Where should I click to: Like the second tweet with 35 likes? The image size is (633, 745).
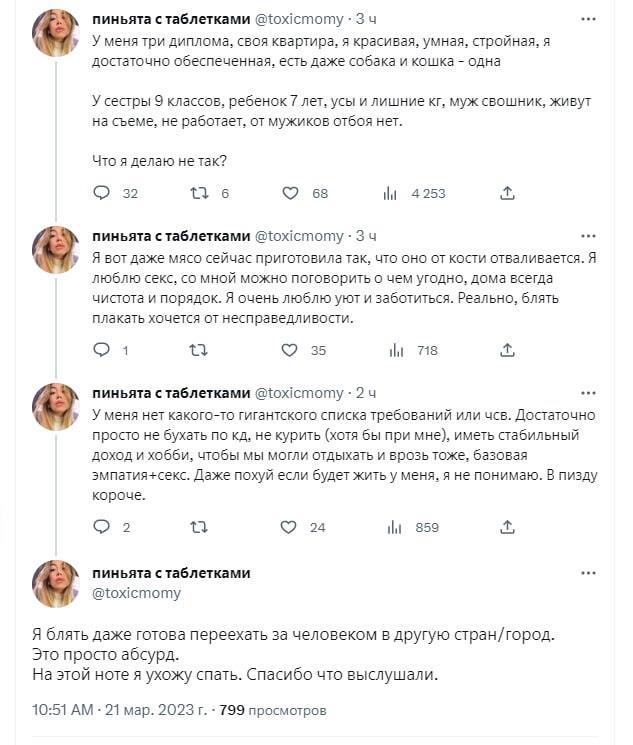coord(290,350)
